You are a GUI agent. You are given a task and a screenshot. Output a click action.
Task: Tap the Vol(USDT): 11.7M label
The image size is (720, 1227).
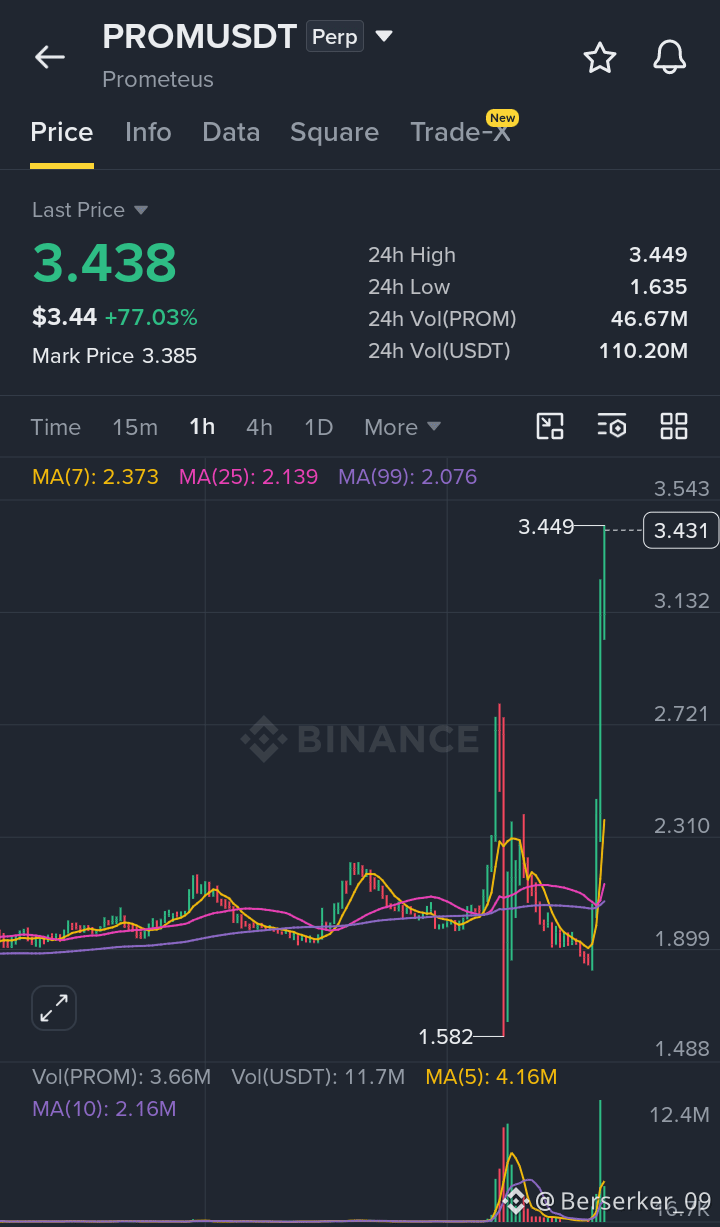point(318,1077)
